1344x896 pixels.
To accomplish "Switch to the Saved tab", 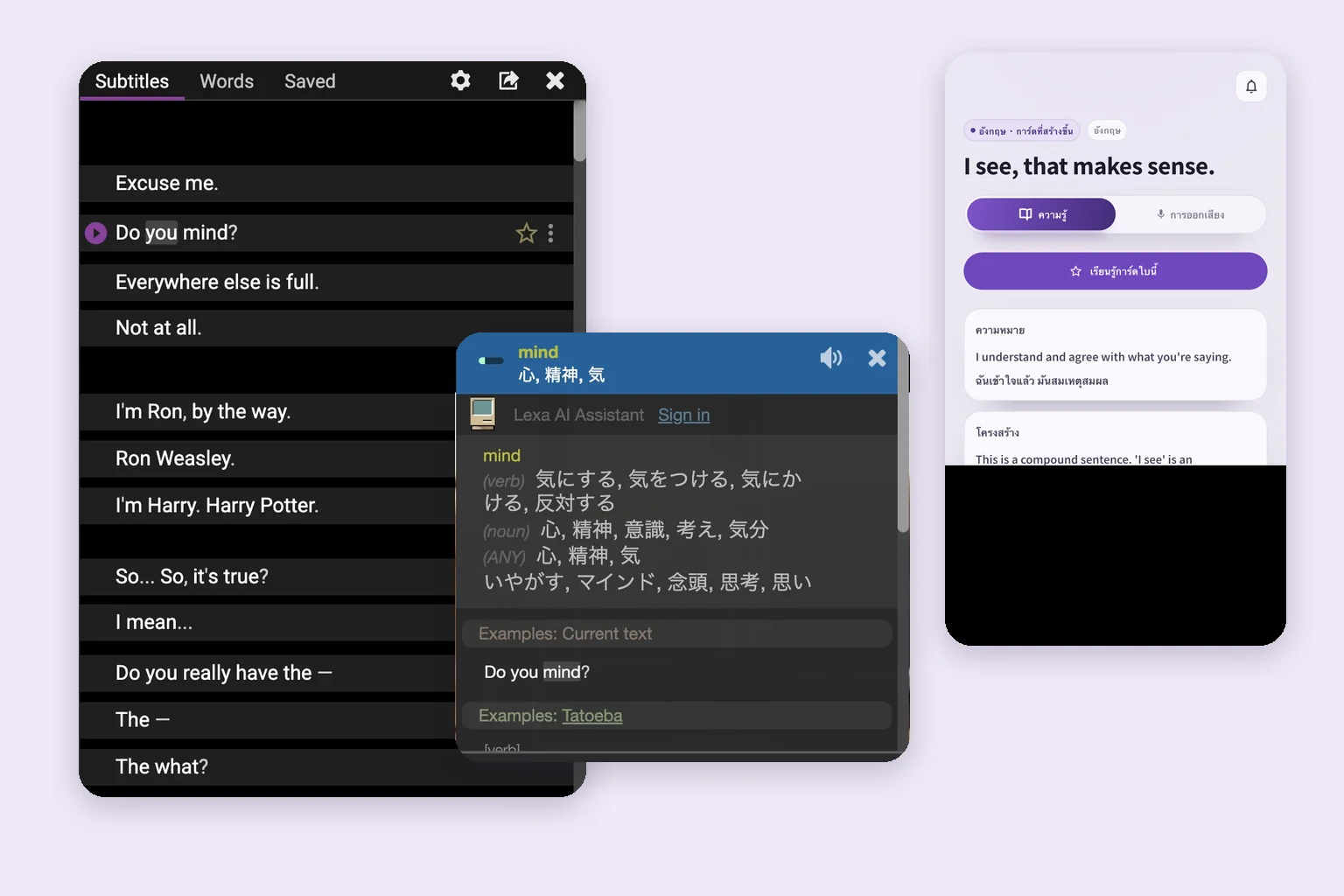I will tap(310, 81).
